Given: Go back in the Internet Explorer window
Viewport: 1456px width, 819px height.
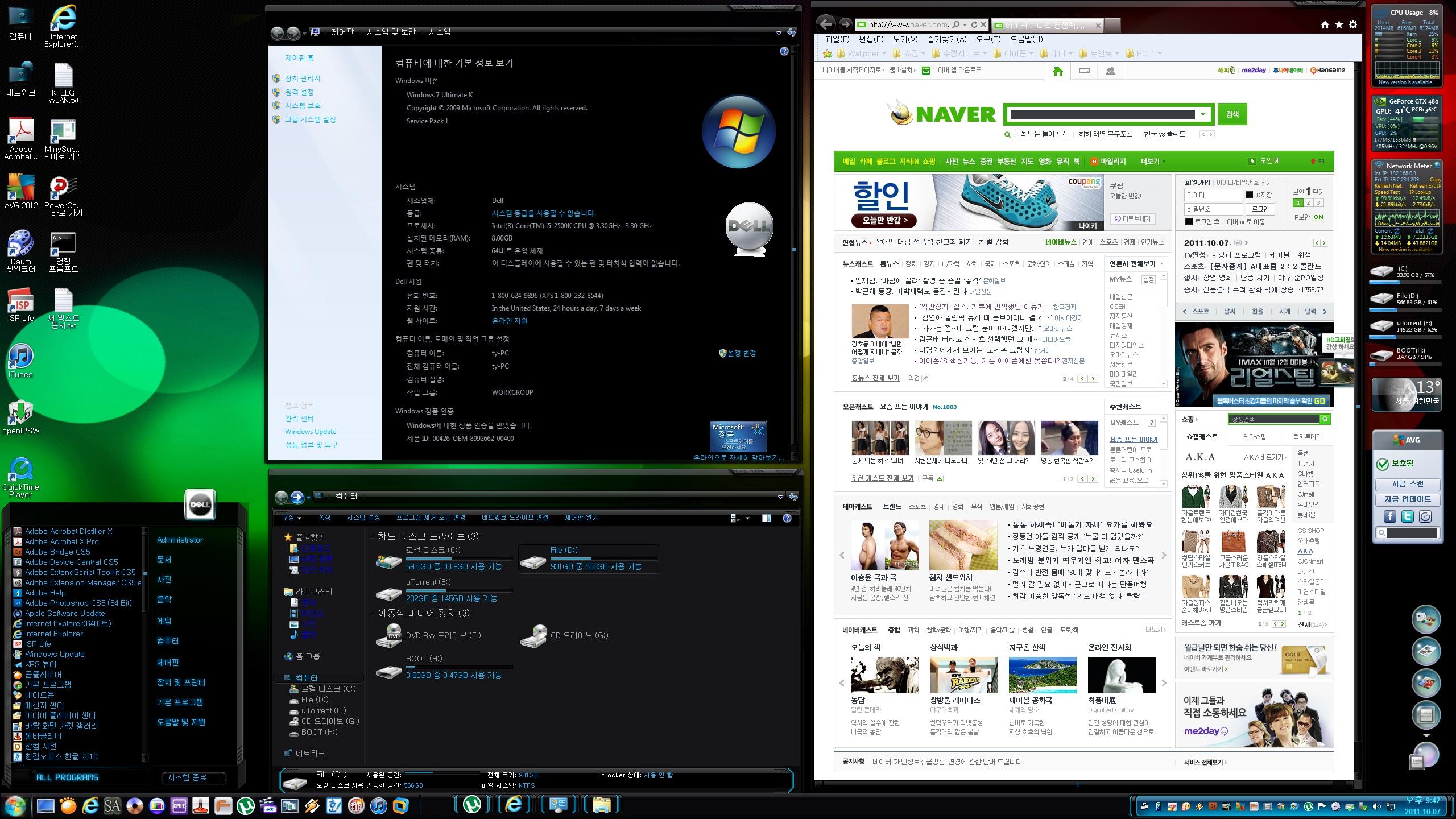Looking at the screenshot, I should click(826, 24).
